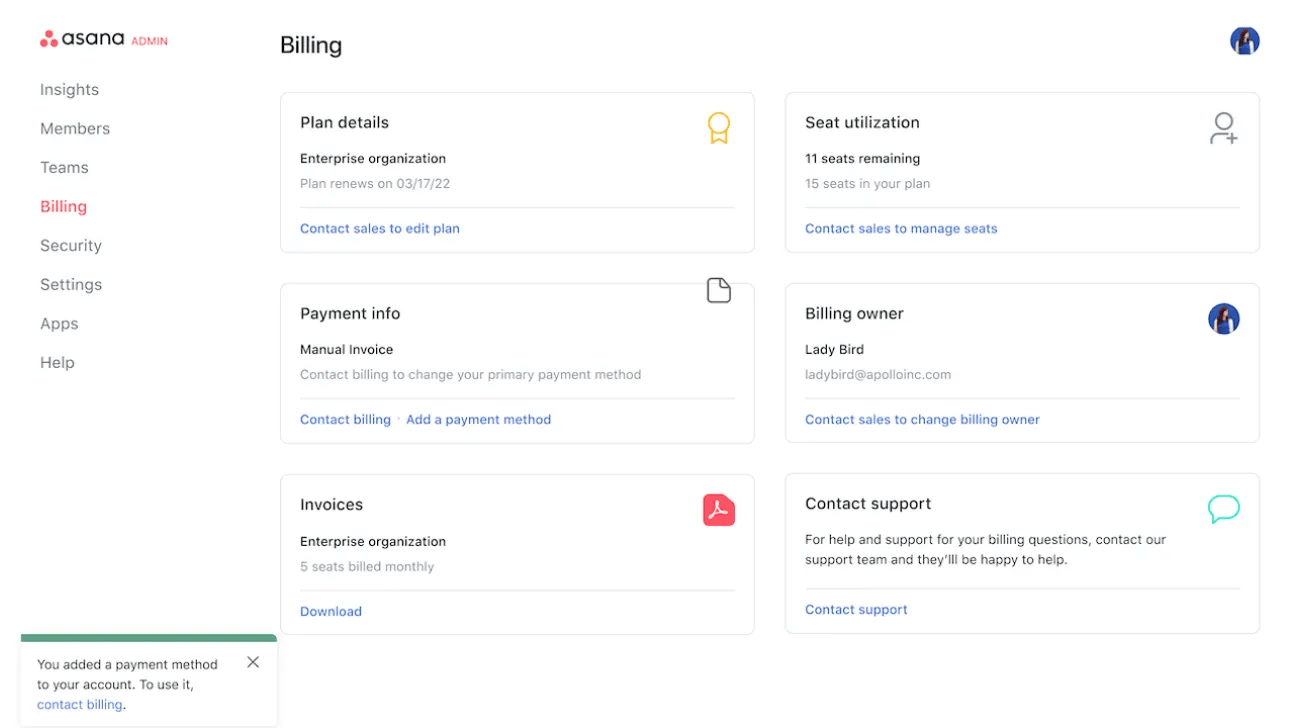Open Apps in the admin sidebar
1300x728 pixels.
pyautogui.click(x=59, y=324)
